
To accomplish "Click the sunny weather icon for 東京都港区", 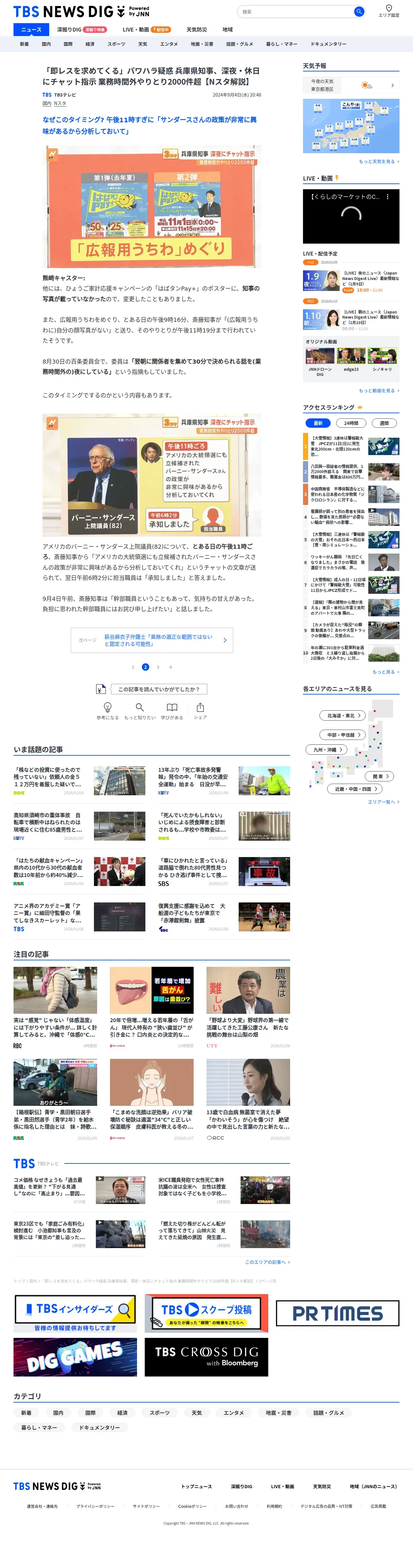I will click(366, 85).
